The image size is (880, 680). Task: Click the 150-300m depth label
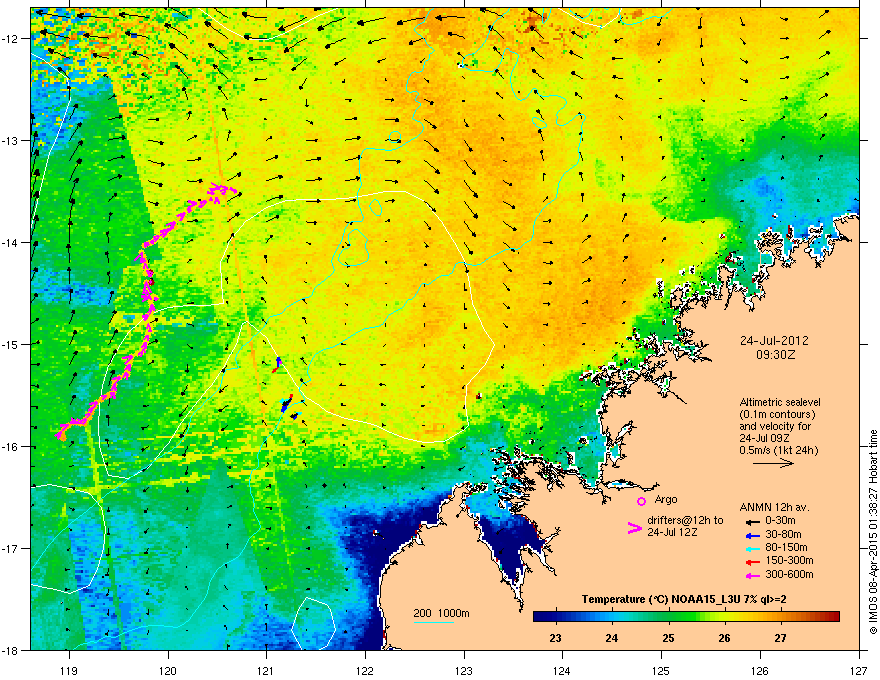pyautogui.click(x=789, y=560)
